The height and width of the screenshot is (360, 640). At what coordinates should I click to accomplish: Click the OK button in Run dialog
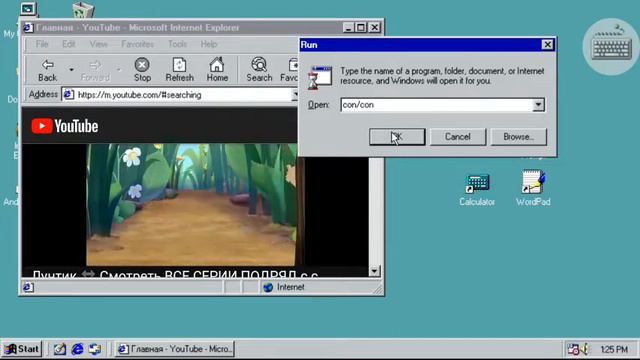[397, 137]
